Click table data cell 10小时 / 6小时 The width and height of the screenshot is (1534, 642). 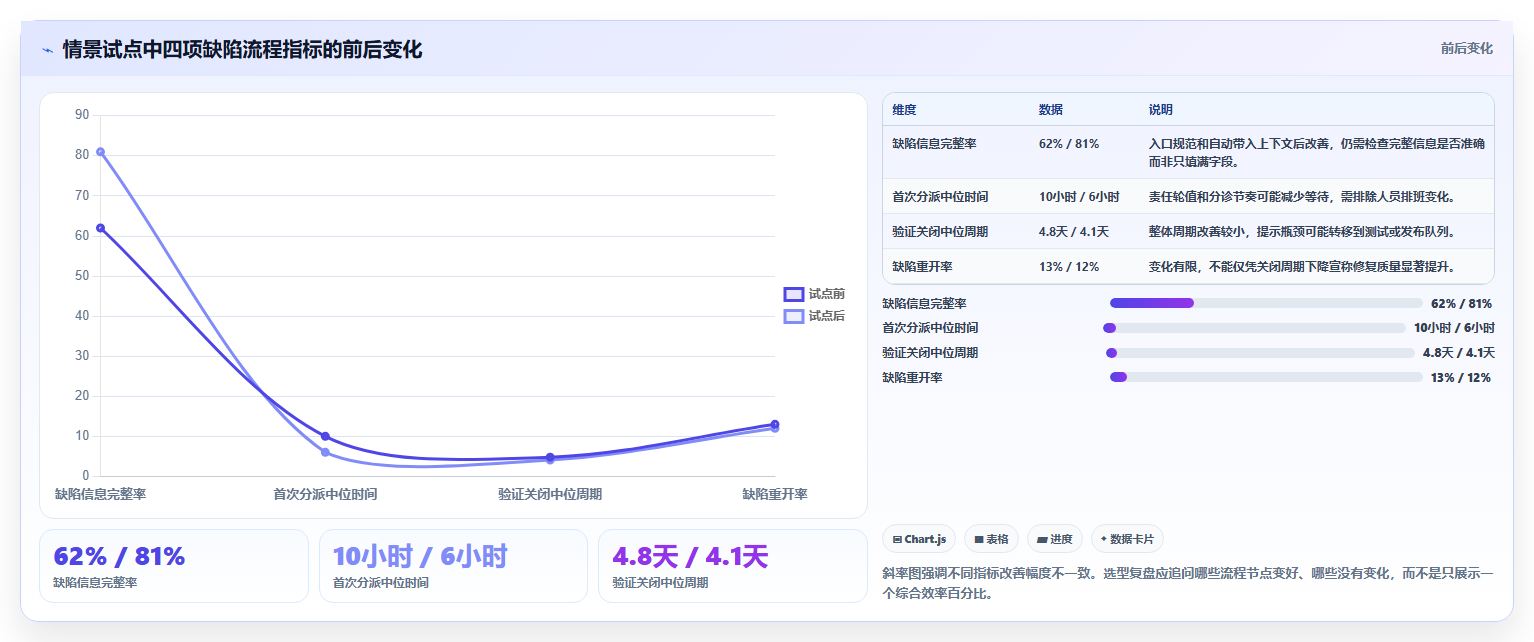[1079, 197]
